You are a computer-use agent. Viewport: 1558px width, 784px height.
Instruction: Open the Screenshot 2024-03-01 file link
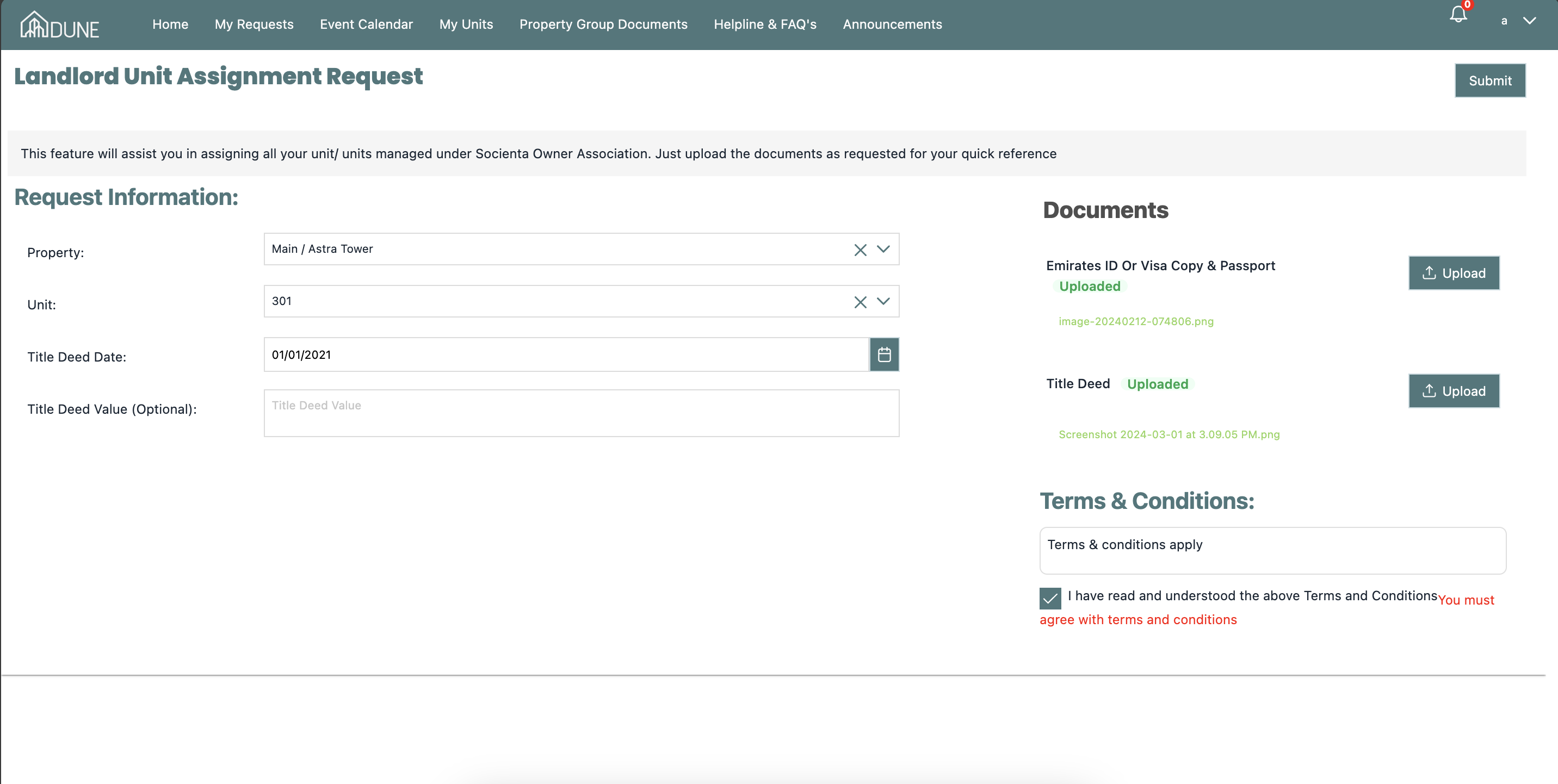(x=1168, y=434)
